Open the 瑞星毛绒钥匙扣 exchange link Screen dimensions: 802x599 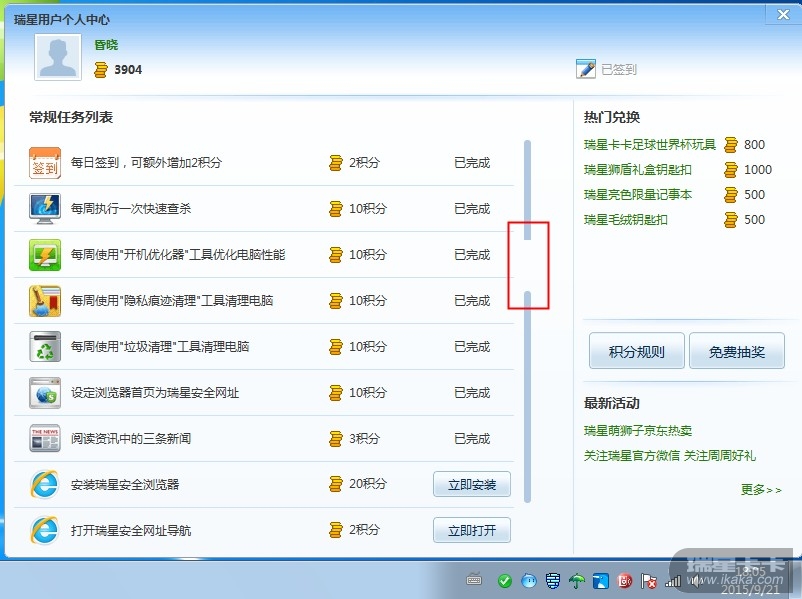coord(626,220)
